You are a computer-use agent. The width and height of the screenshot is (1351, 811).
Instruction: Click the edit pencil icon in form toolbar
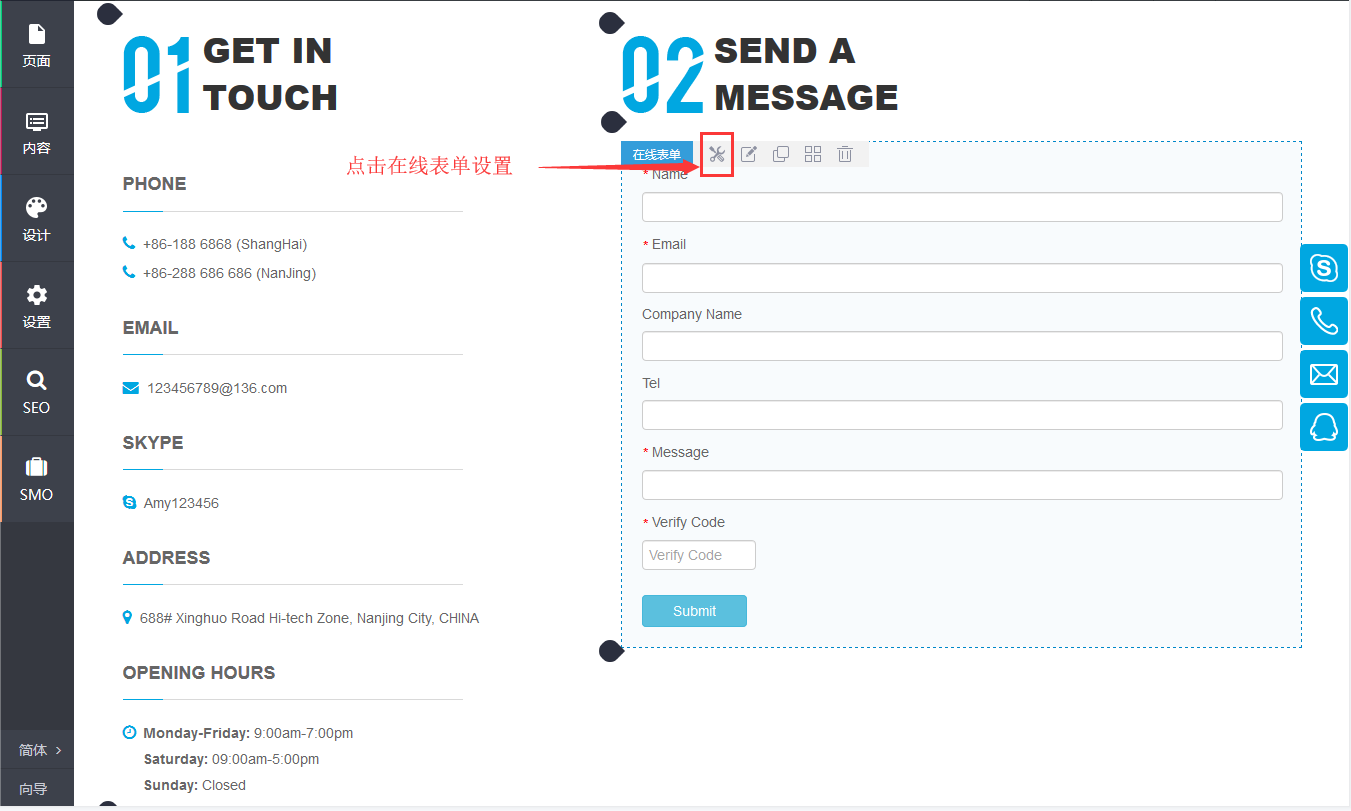point(749,154)
